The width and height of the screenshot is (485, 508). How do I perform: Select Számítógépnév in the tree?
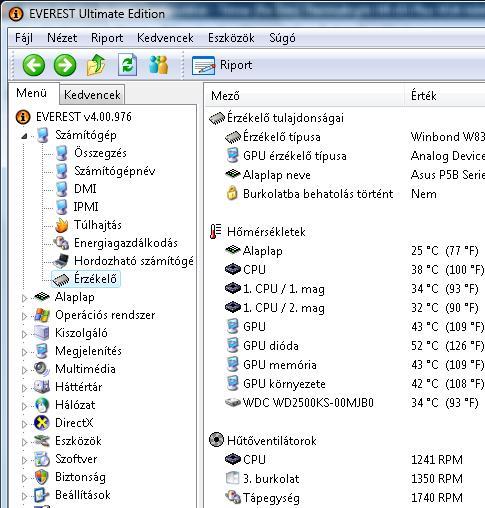(x=115, y=171)
